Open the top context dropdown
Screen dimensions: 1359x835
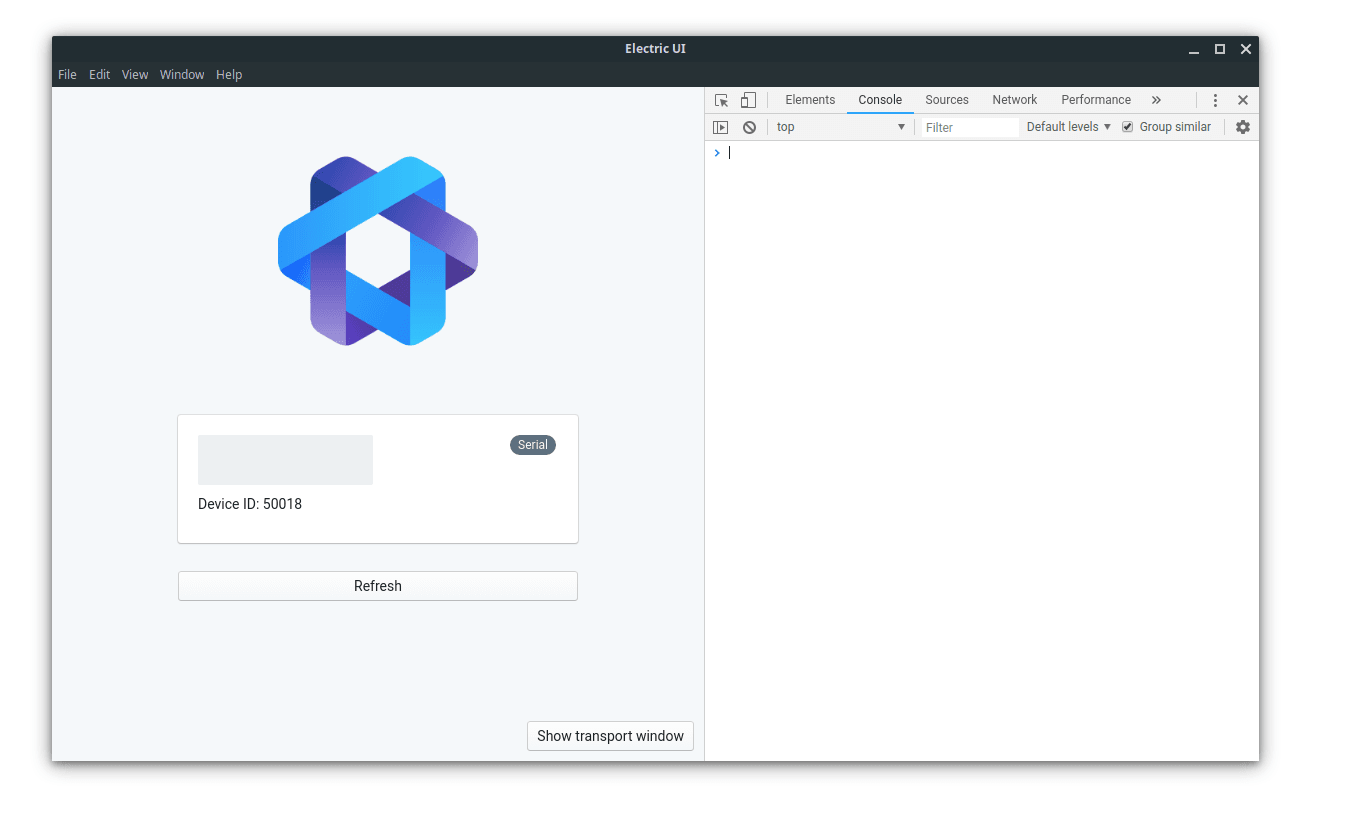click(840, 127)
